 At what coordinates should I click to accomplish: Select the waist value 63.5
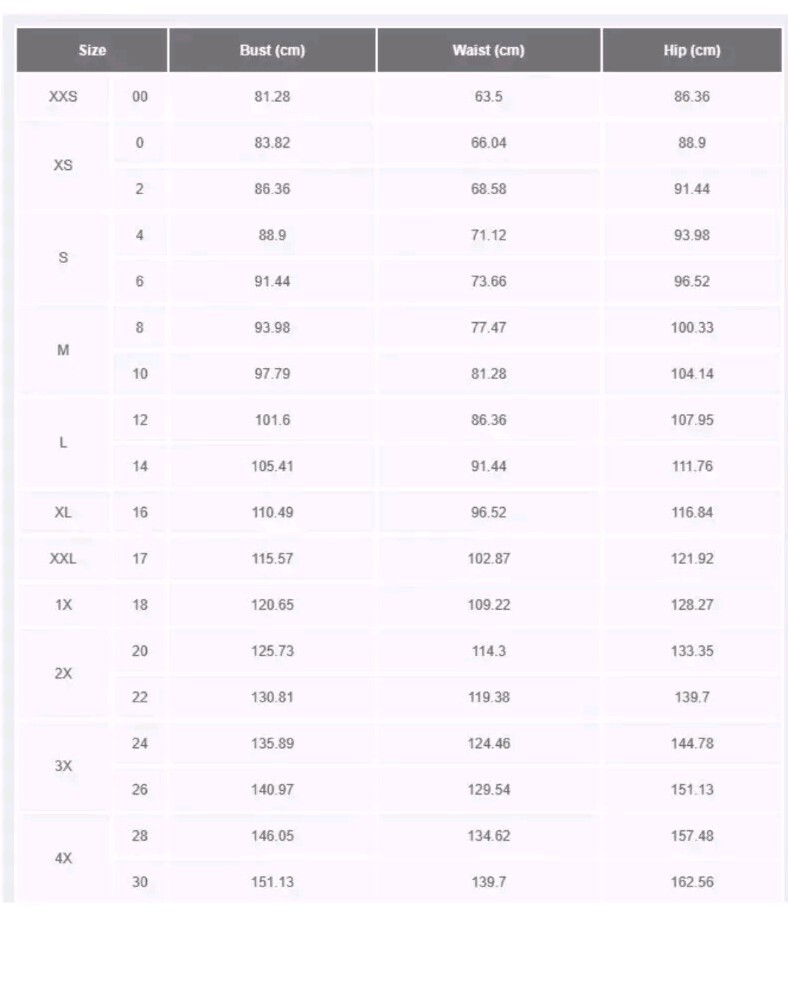point(488,97)
